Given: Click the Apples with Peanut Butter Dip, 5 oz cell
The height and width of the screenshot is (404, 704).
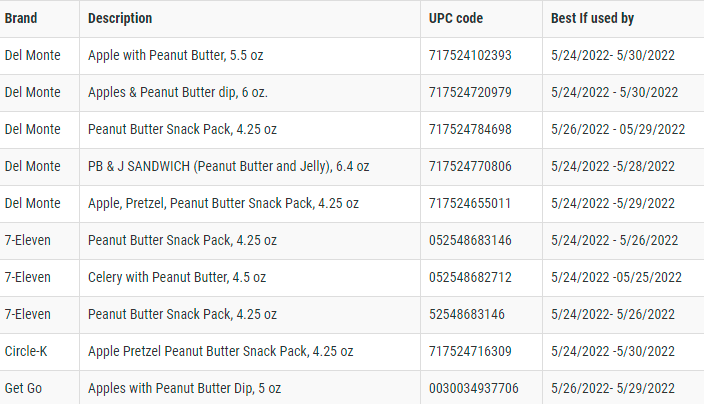Looking at the screenshot, I should pyautogui.click(x=185, y=388).
